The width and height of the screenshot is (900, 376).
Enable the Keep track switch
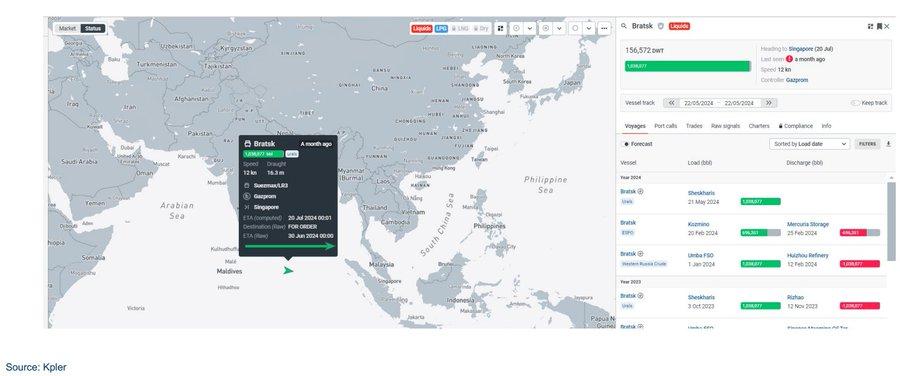click(x=855, y=103)
